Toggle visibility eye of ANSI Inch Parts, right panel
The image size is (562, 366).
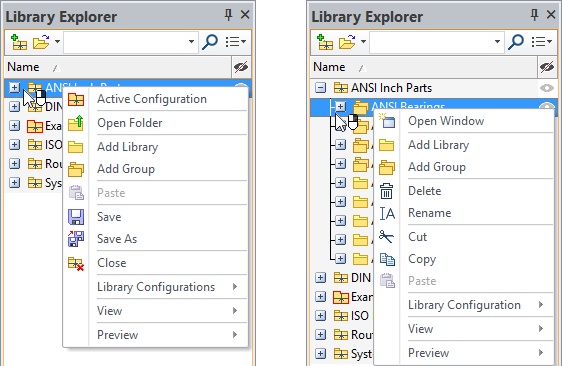tap(547, 88)
